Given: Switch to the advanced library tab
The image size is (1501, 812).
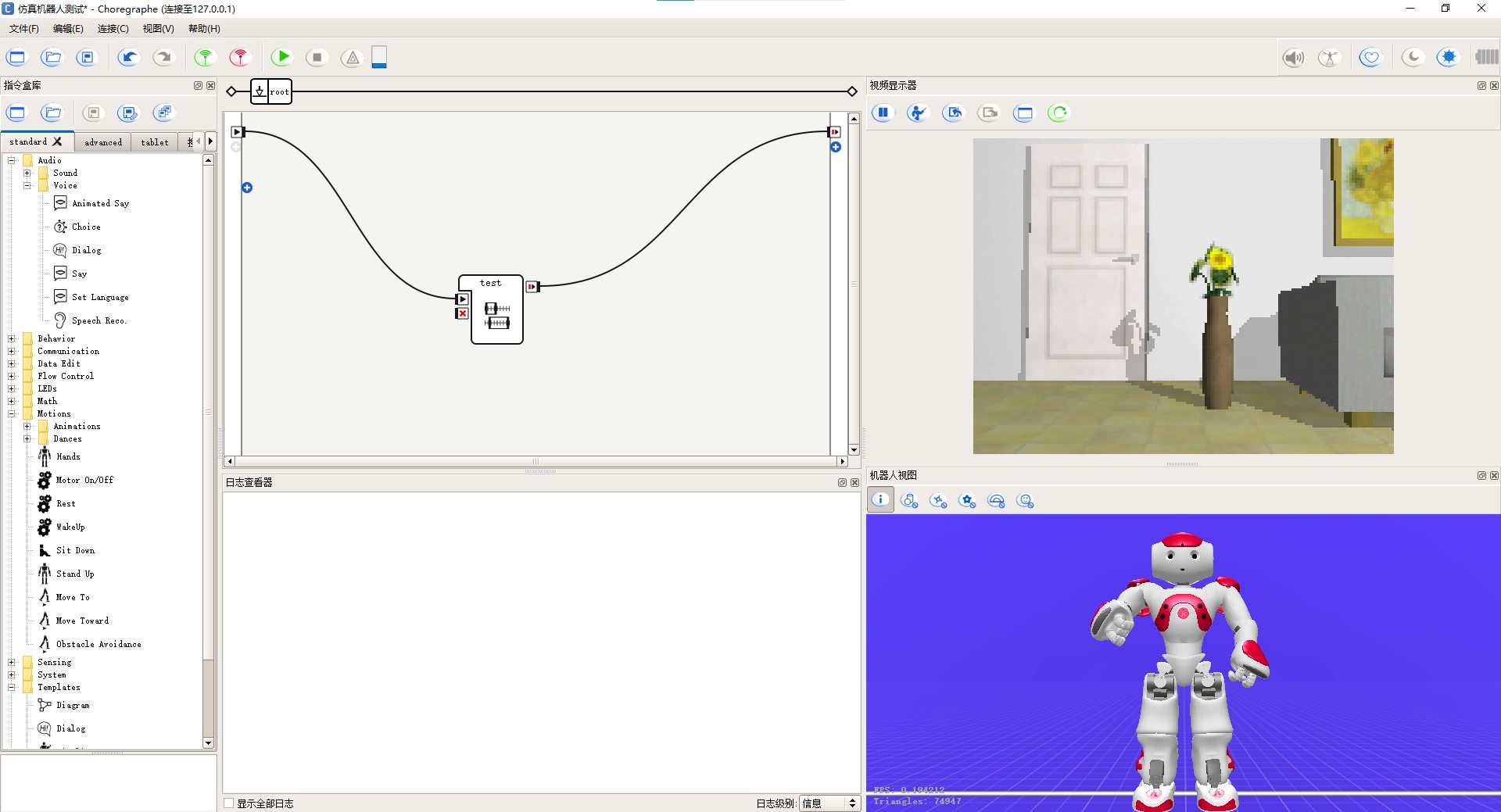Looking at the screenshot, I should point(102,141).
